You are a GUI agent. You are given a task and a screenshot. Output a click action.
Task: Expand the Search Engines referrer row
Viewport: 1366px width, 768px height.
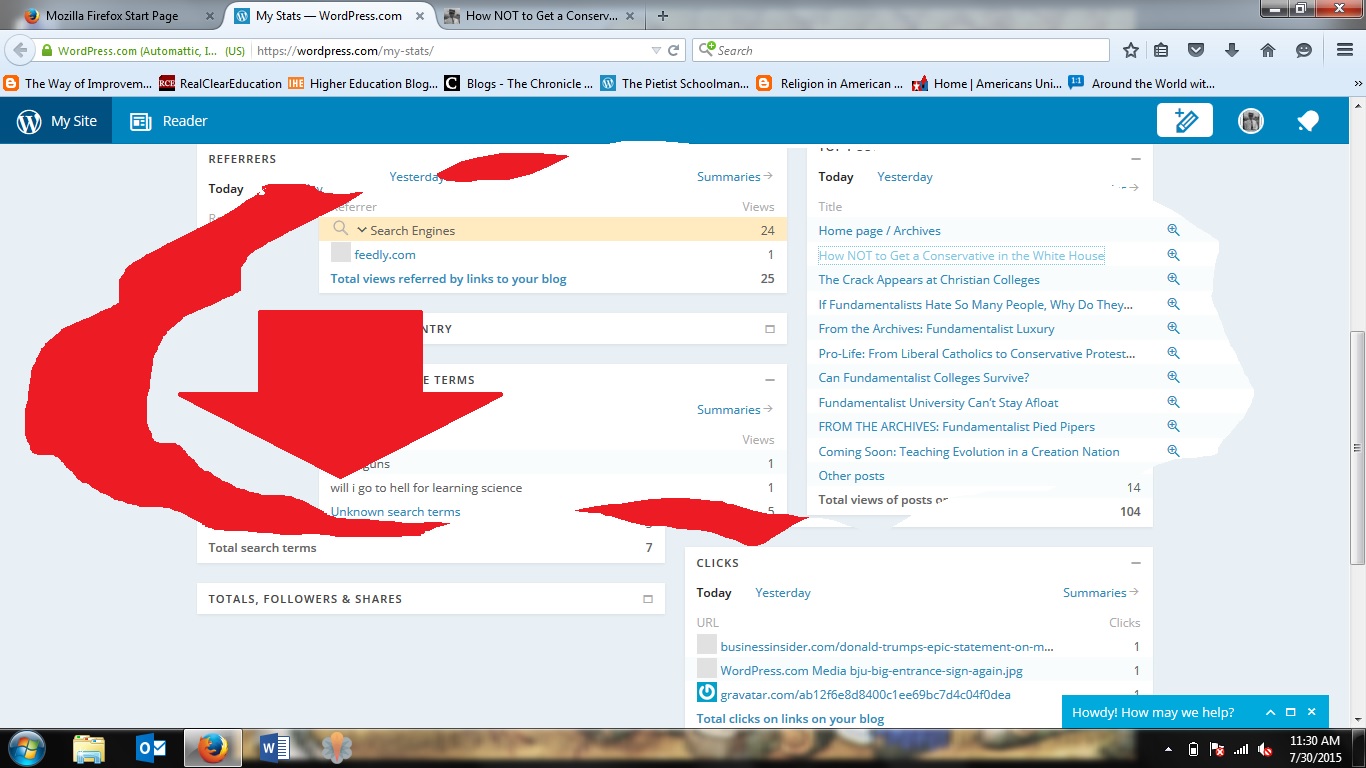point(362,230)
